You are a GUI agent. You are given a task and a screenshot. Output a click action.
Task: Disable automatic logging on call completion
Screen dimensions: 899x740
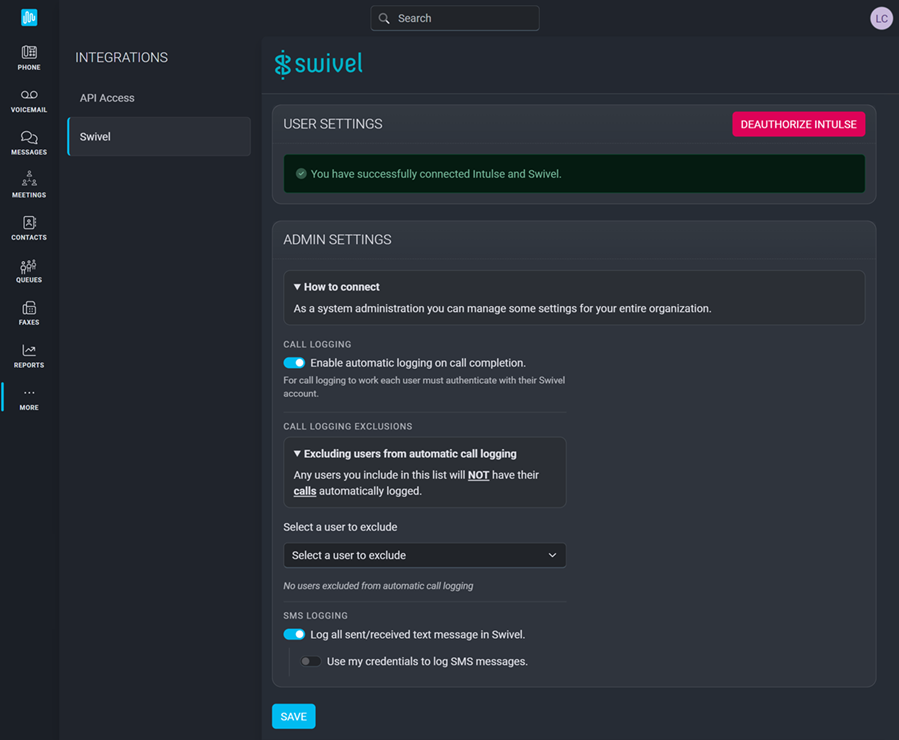pos(294,363)
